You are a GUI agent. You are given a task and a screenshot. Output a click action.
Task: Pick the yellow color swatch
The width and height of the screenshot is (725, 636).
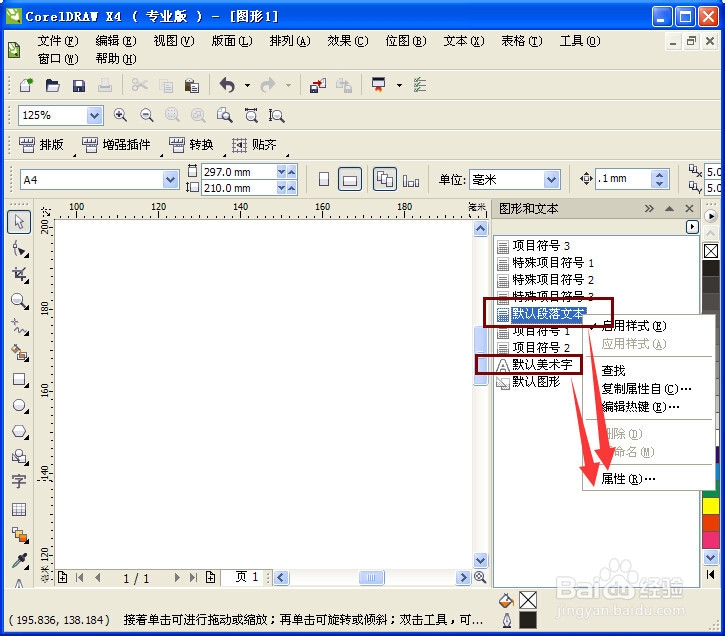(x=711, y=505)
